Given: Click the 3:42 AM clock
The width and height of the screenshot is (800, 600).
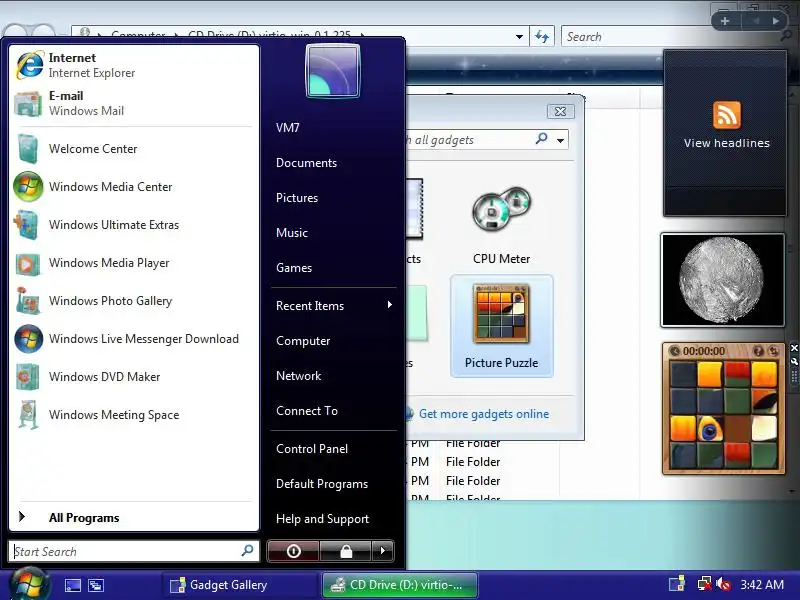Looking at the screenshot, I should coord(762,585).
